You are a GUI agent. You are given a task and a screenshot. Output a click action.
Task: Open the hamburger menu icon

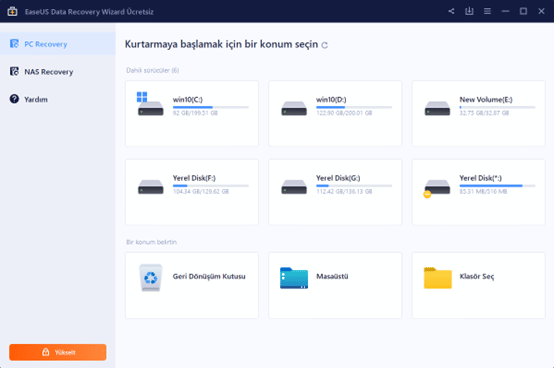tap(487, 11)
